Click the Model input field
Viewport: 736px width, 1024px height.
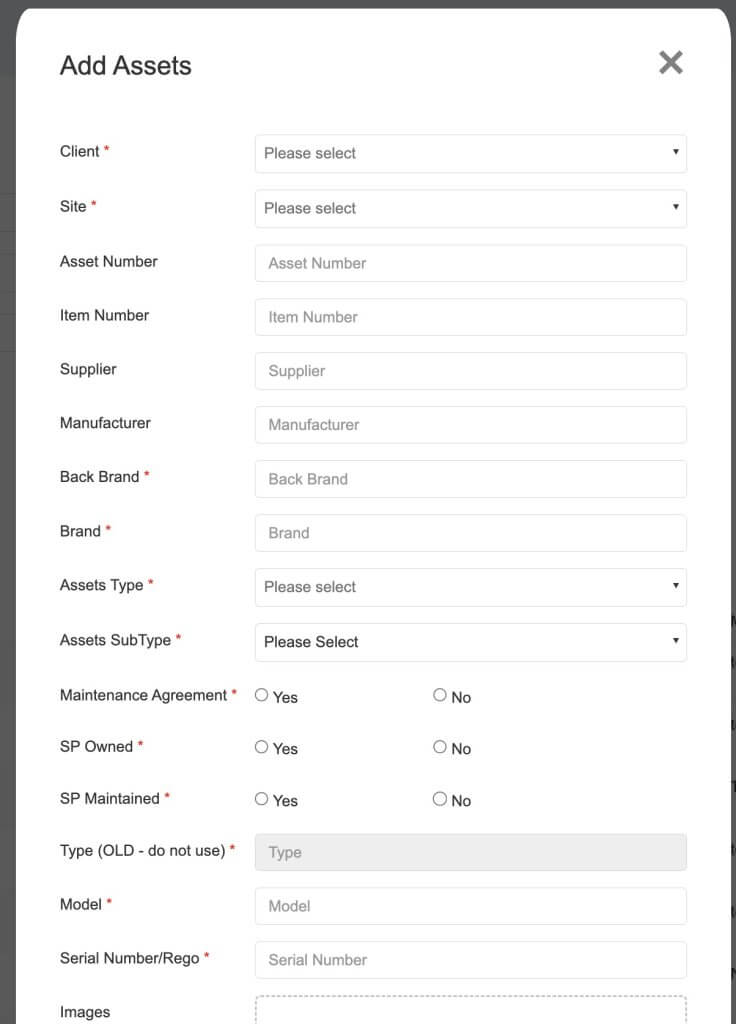[470, 906]
